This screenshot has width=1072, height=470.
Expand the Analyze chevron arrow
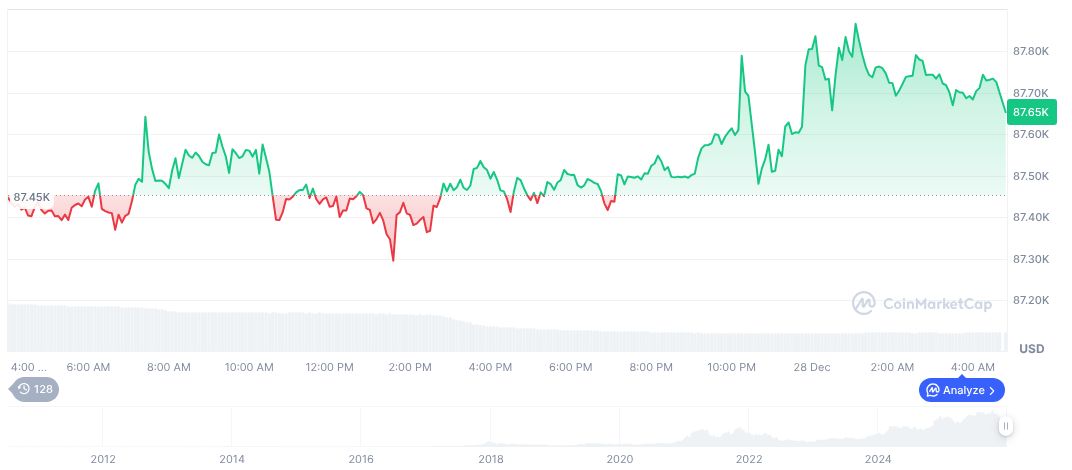click(x=992, y=390)
